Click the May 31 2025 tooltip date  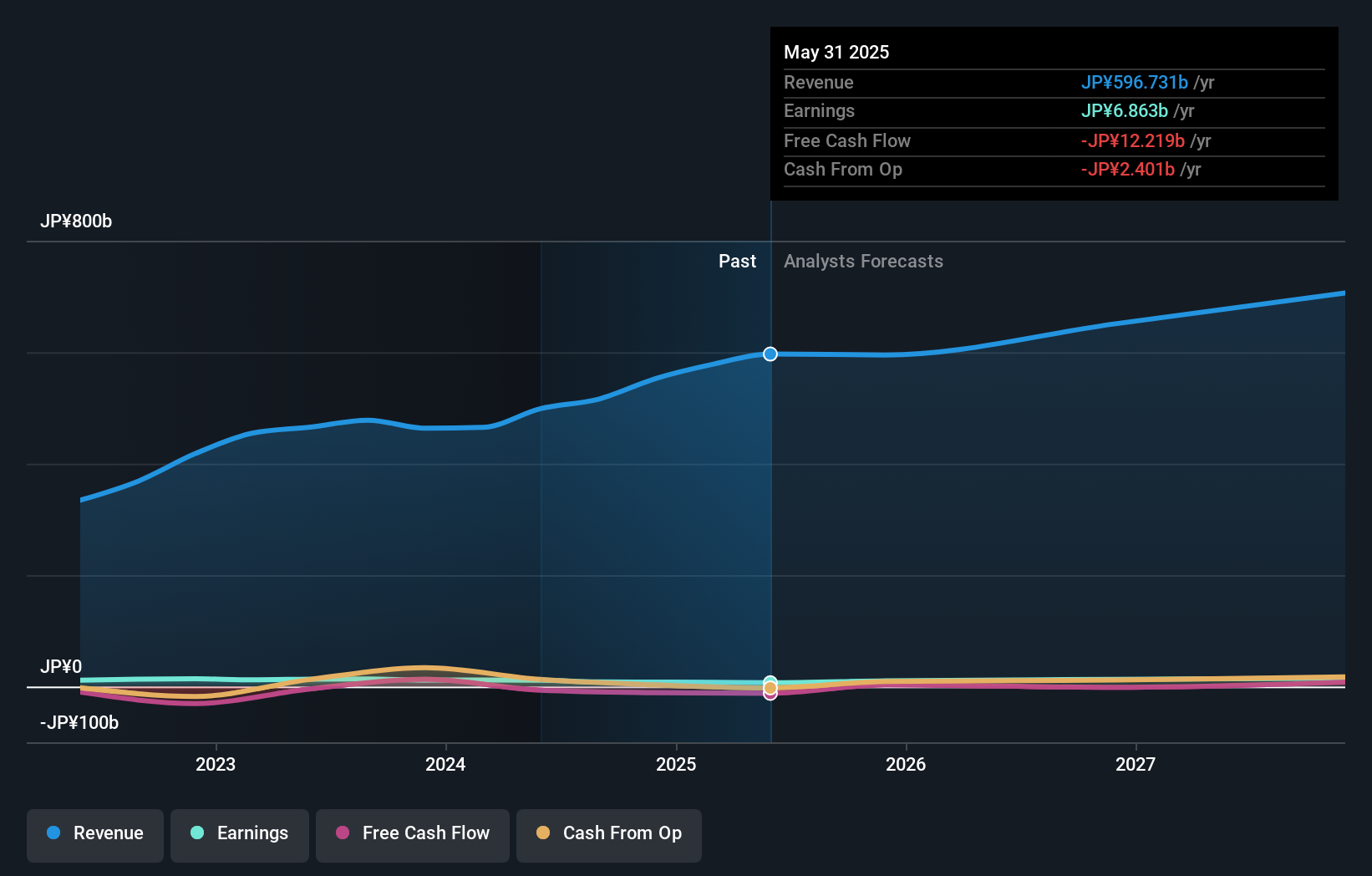[836, 53]
